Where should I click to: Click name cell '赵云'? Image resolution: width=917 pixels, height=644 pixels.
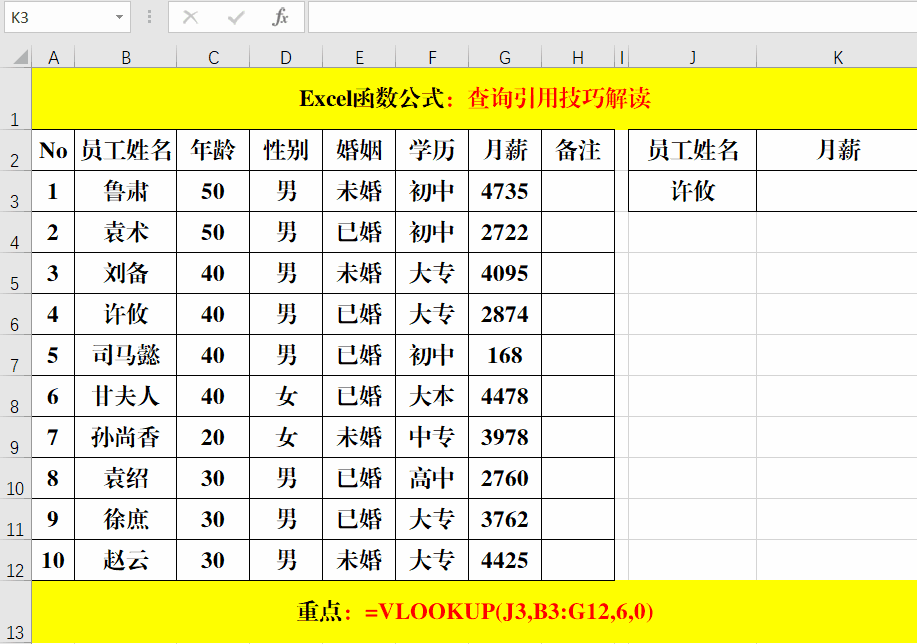[126, 560]
